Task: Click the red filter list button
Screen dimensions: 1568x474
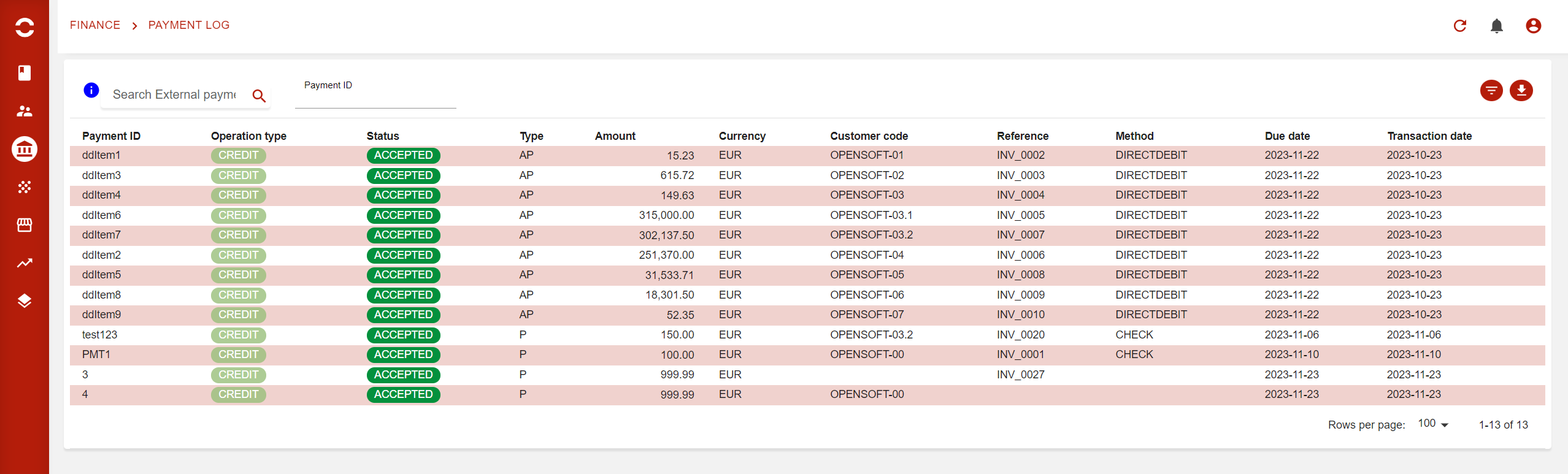Action: pos(1491,91)
